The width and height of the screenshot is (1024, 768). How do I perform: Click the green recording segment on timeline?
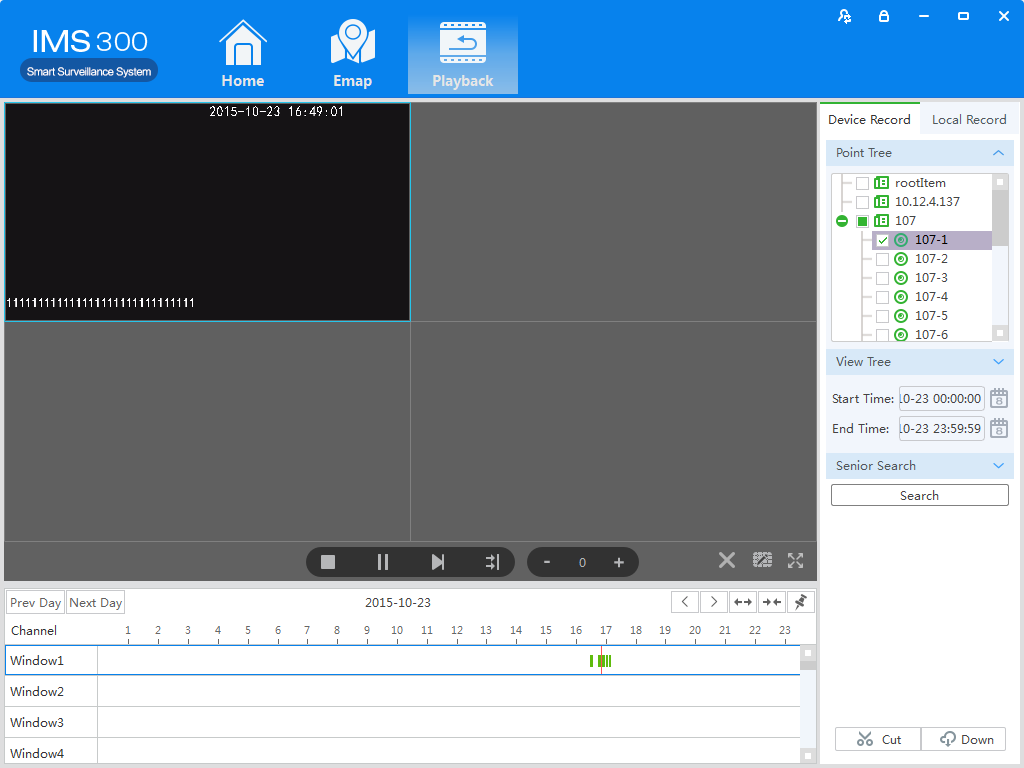click(604, 661)
